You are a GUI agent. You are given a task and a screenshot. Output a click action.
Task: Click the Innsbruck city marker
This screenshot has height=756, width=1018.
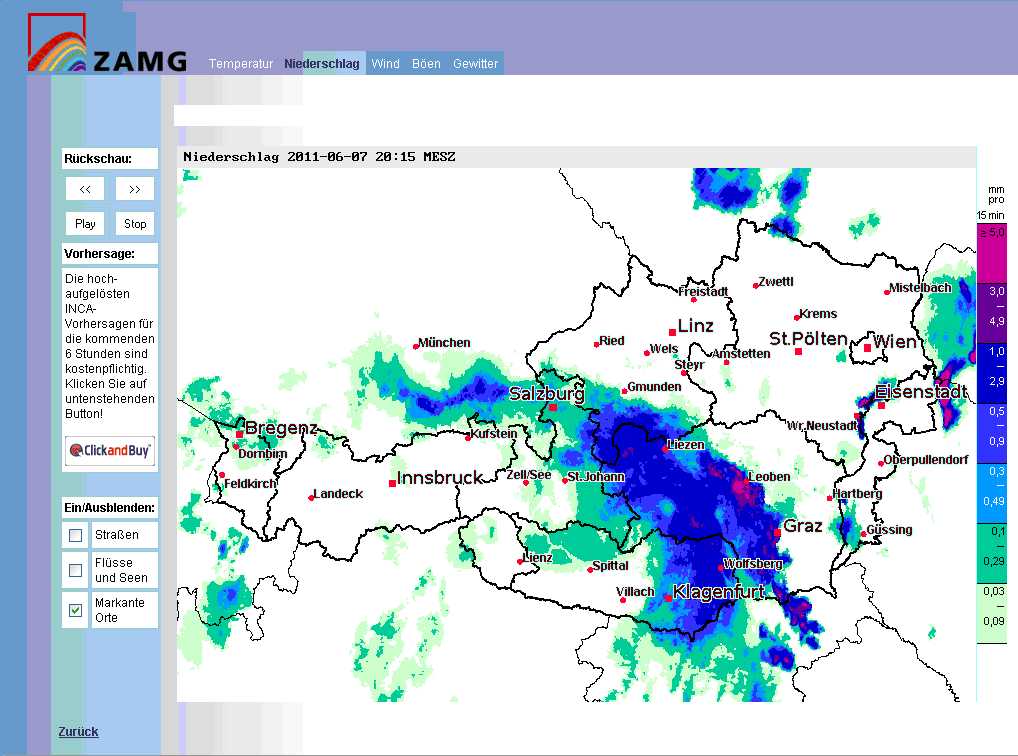(392, 483)
